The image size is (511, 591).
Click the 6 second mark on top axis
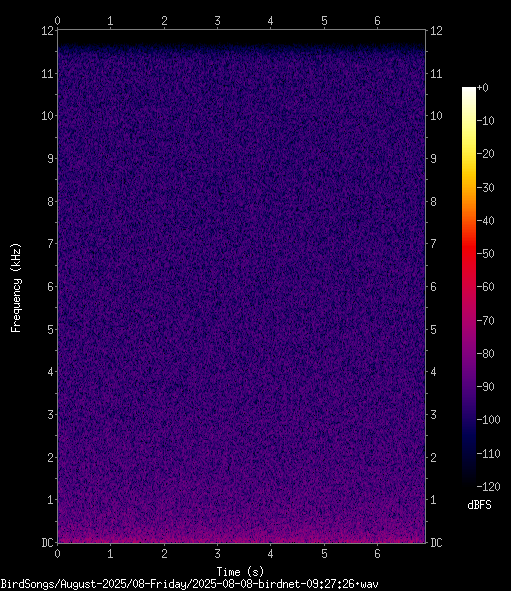[x=378, y=21]
